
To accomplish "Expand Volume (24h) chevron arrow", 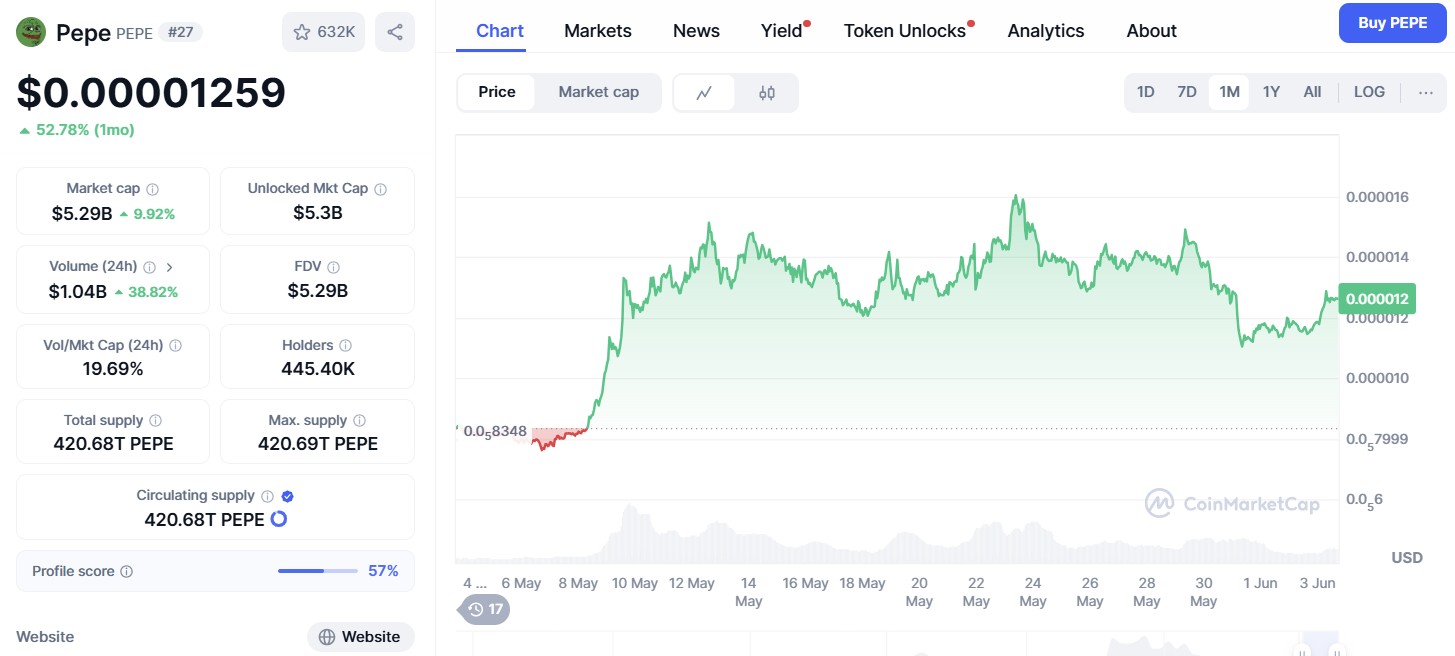I will (169, 267).
